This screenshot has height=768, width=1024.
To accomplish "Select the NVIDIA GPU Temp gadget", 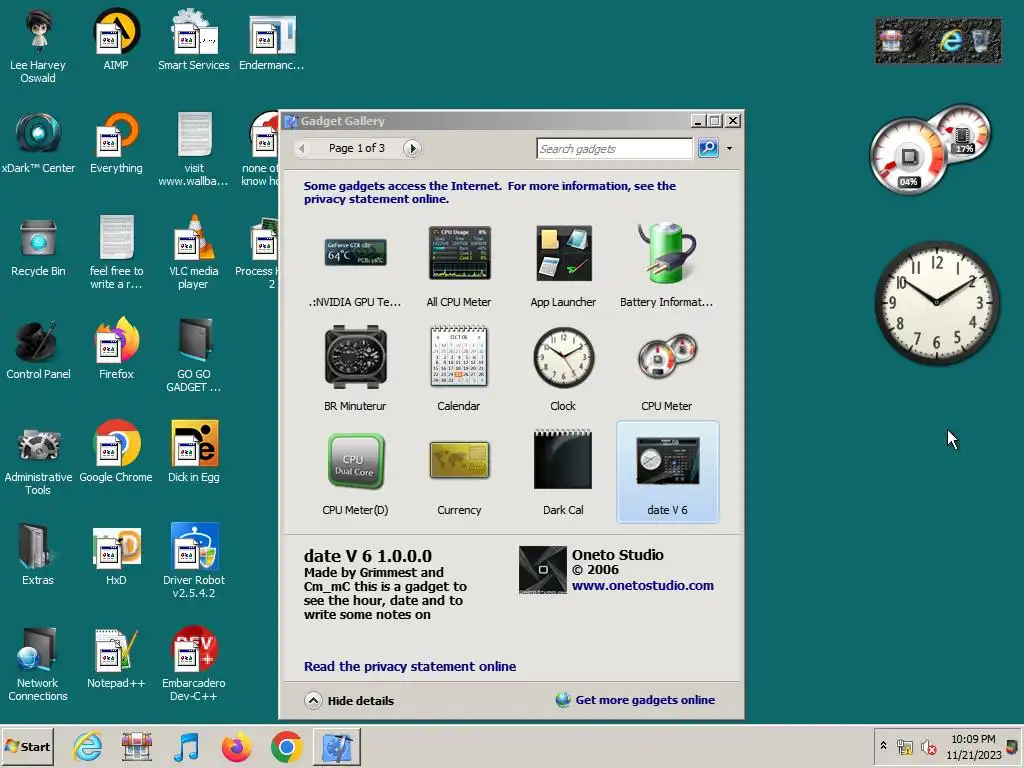I will [355, 265].
